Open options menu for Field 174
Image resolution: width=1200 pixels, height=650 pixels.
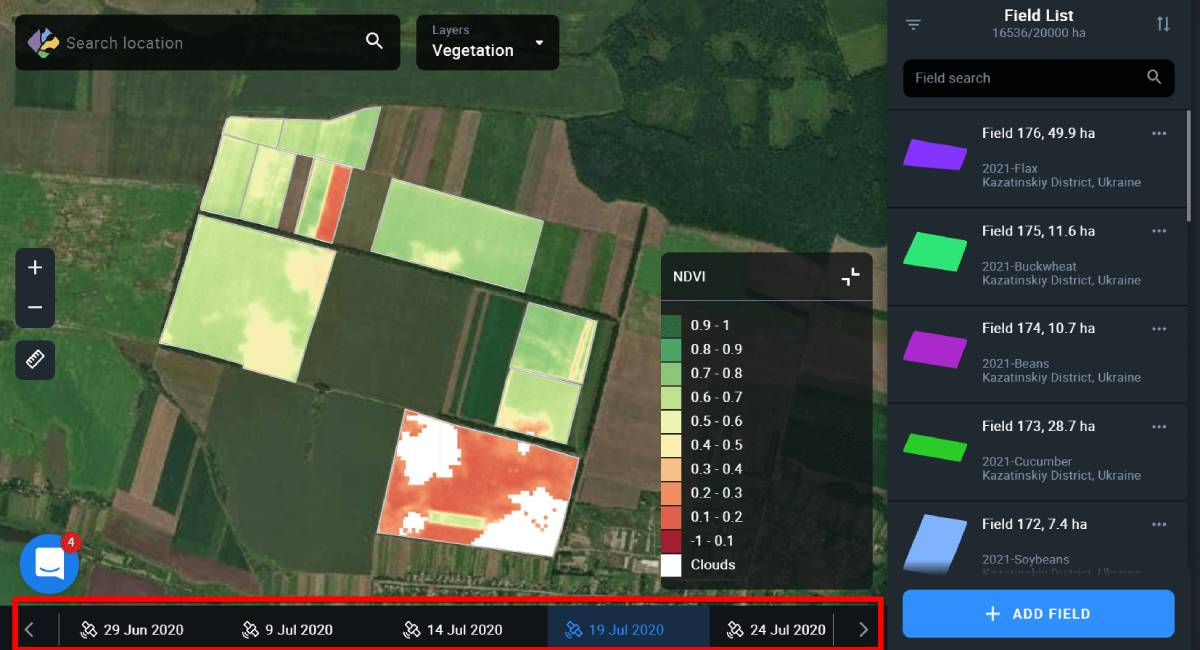tap(1159, 329)
